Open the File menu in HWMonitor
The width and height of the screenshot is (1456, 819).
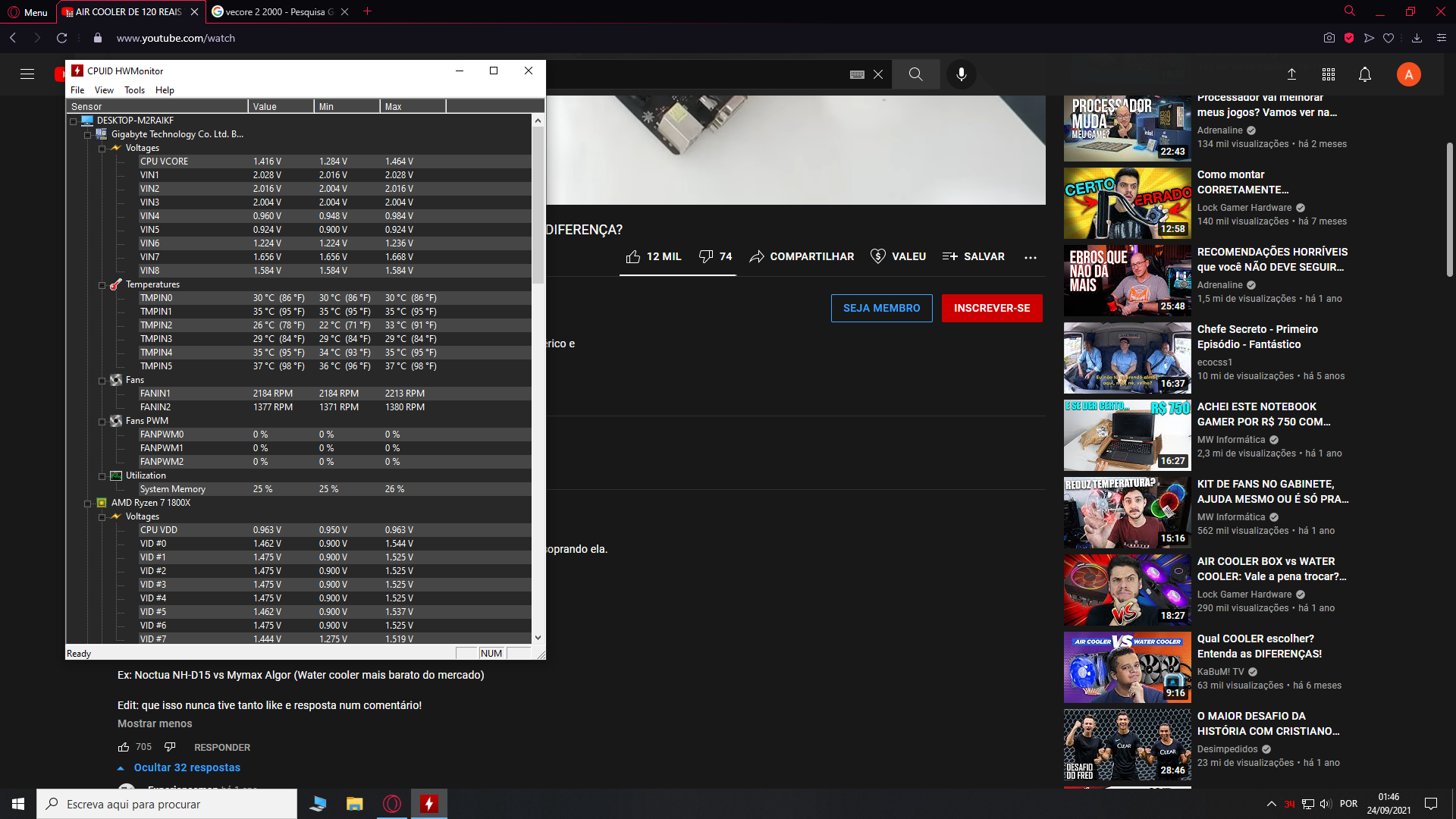pos(77,90)
